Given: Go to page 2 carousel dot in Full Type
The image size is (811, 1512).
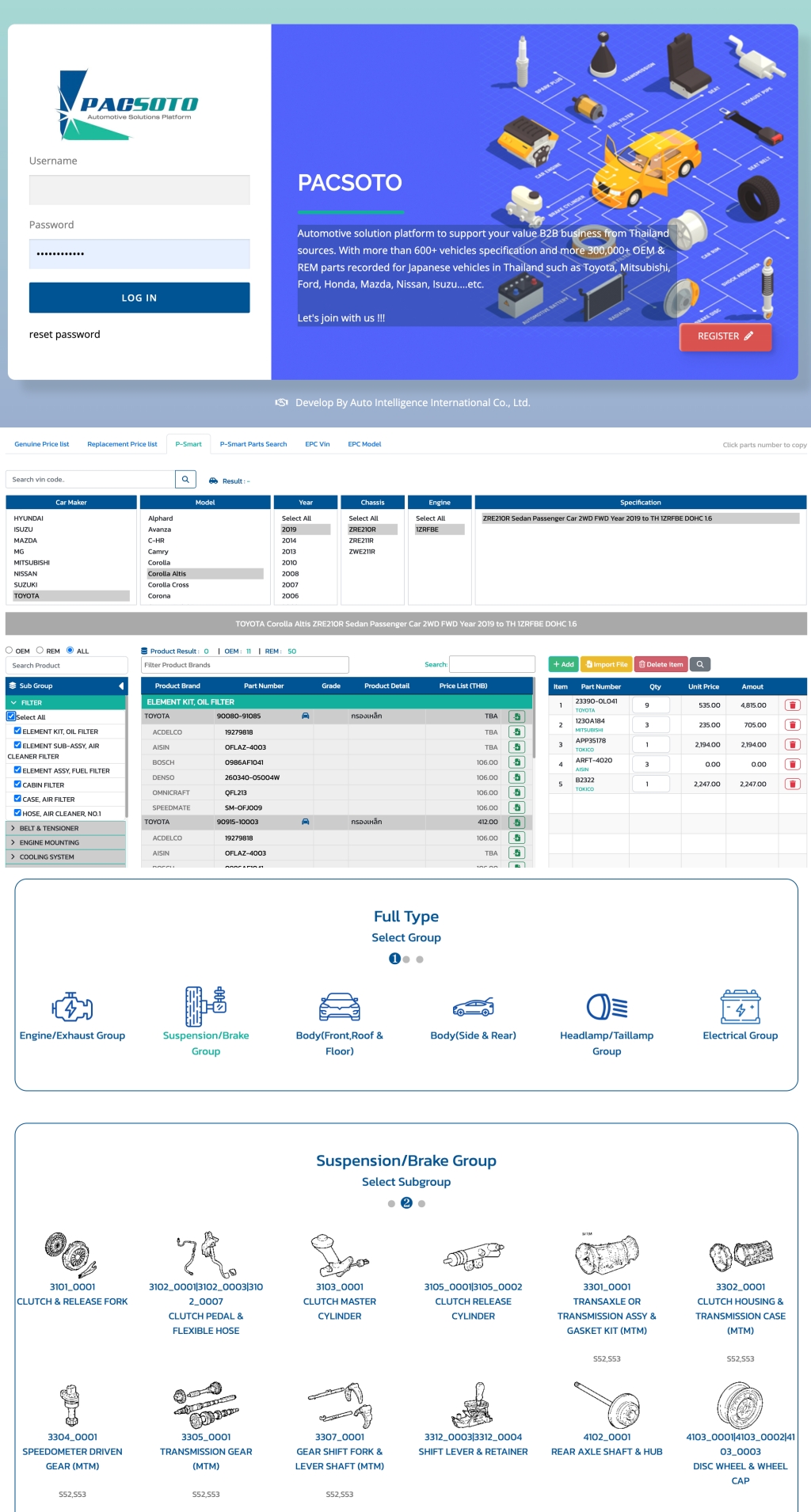Looking at the screenshot, I should coord(406,959).
